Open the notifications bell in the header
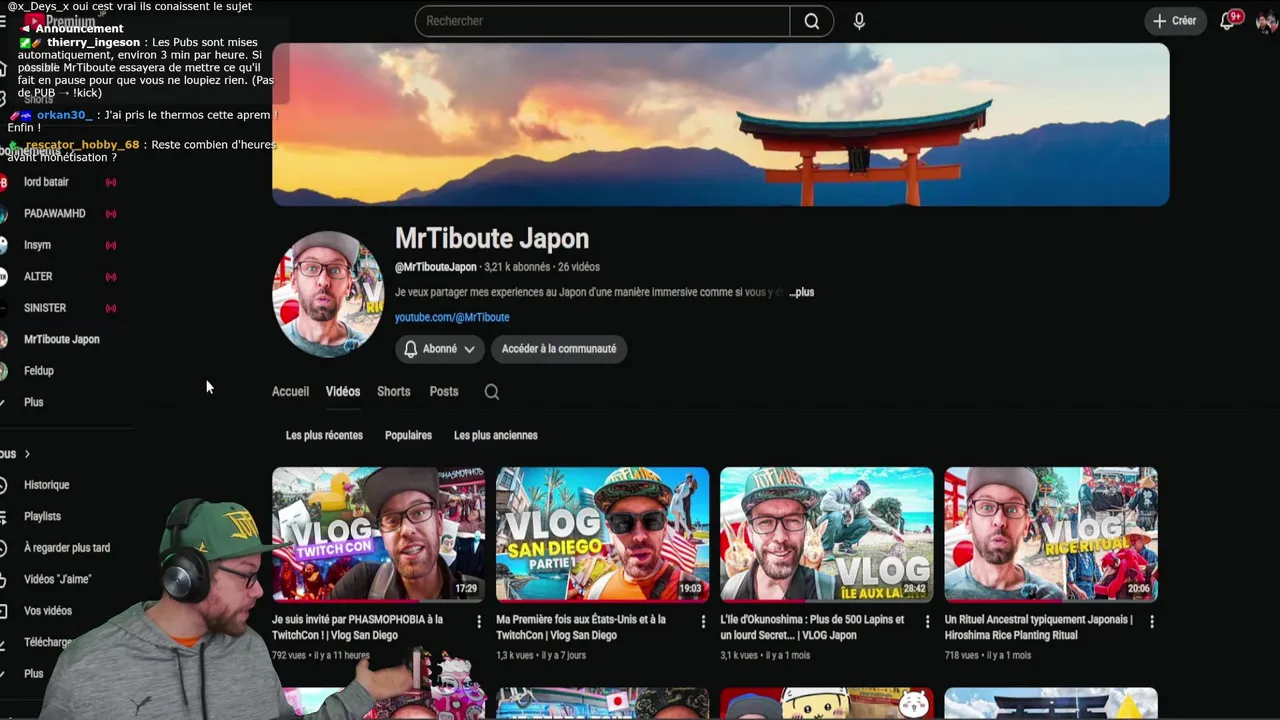This screenshot has height=720, width=1280. tap(1228, 21)
